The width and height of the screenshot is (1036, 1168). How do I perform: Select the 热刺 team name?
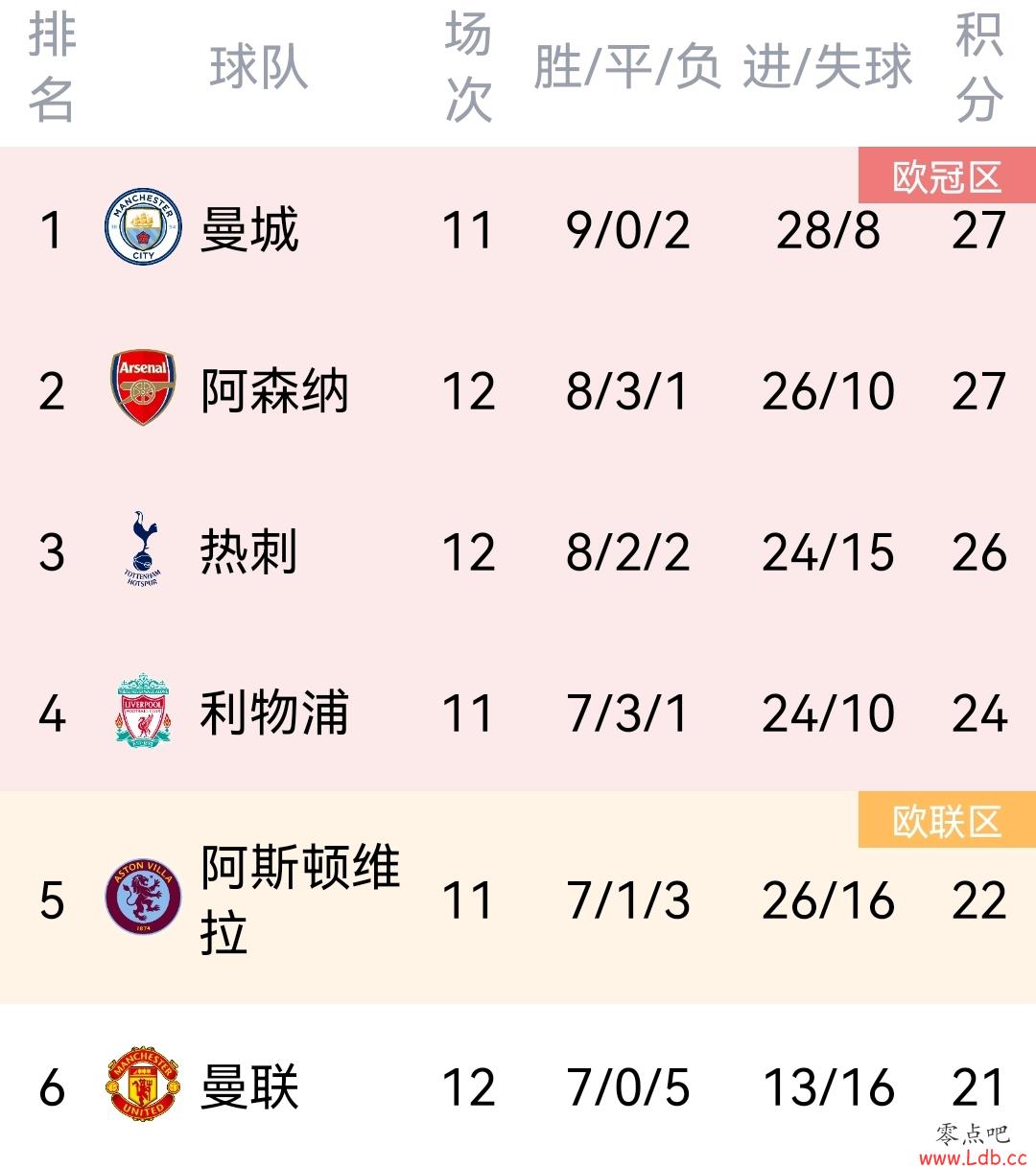point(249,551)
